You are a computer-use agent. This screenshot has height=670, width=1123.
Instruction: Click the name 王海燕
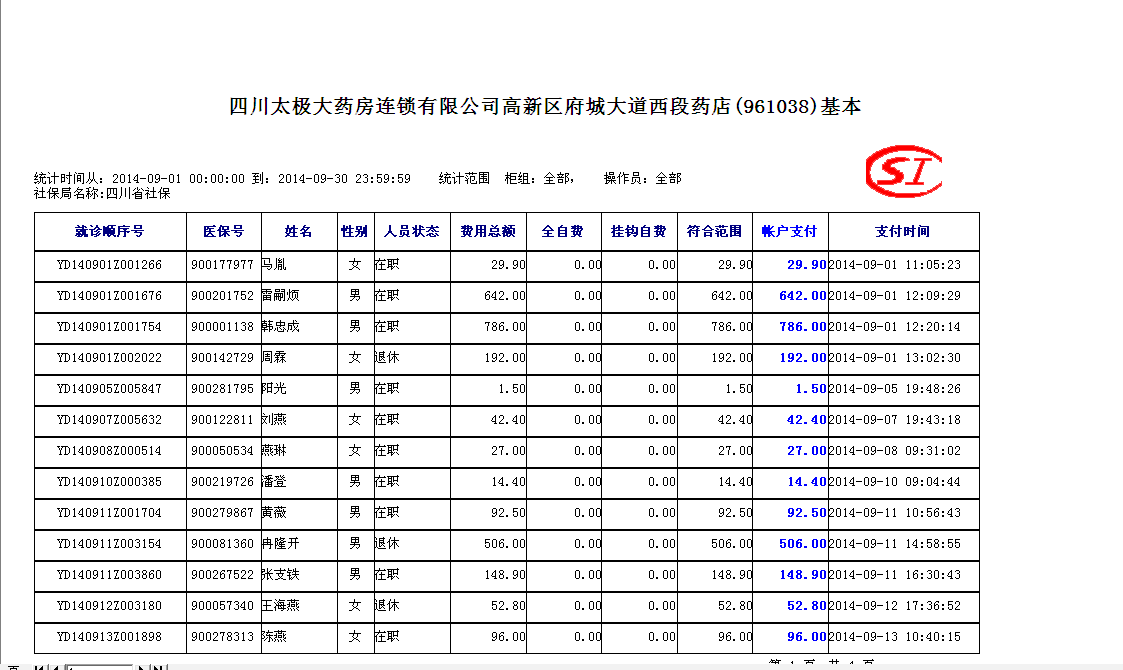pos(281,606)
